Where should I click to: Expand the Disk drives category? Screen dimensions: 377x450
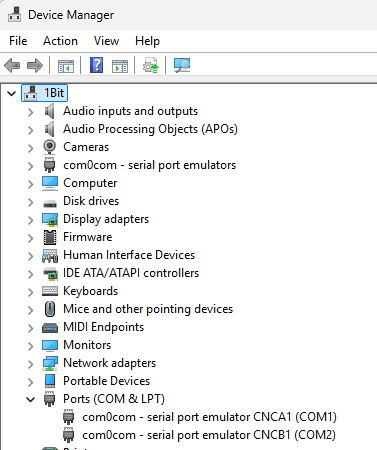coord(31,202)
